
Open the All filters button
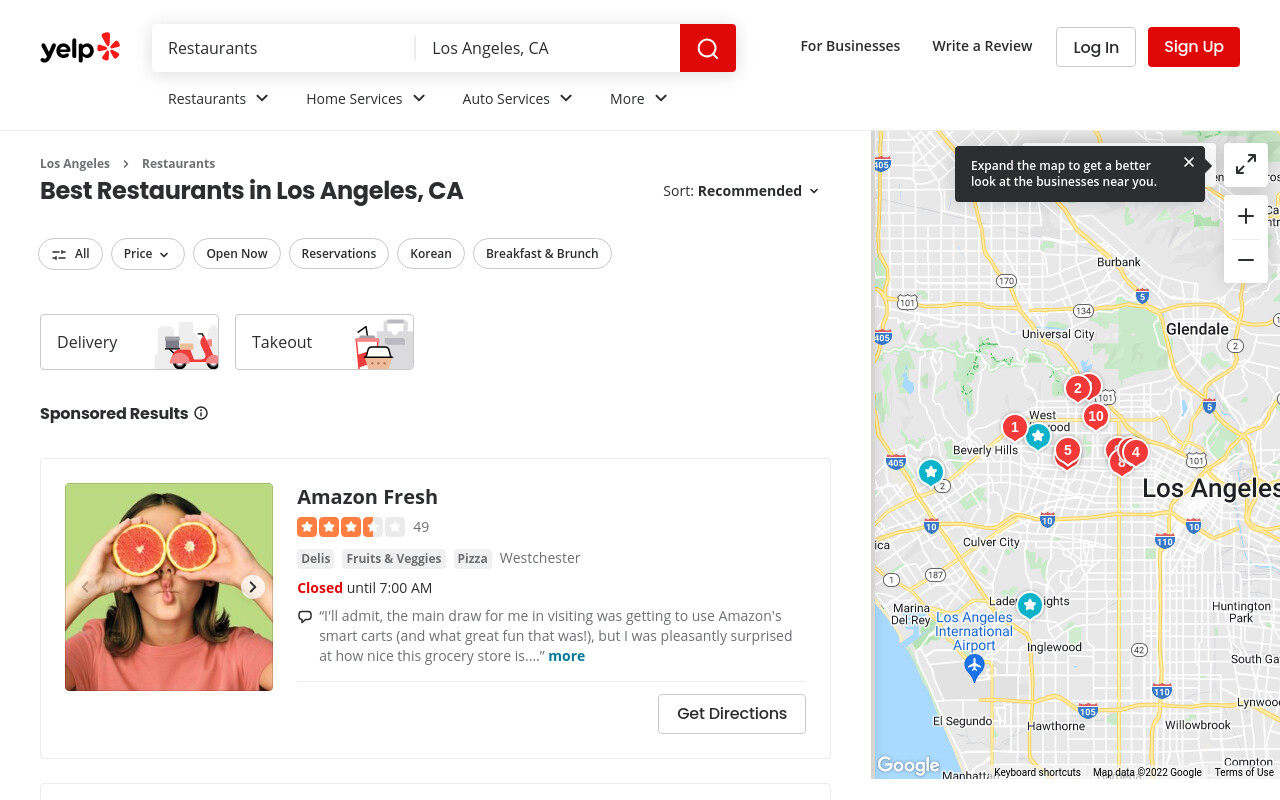(x=71, y=254)
